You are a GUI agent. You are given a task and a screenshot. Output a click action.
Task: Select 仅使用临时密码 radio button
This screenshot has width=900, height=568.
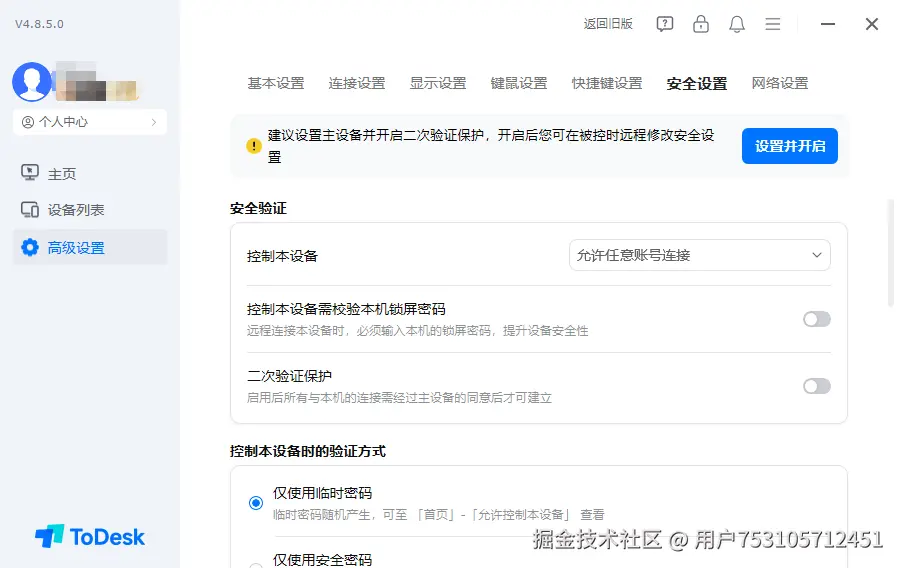coord(256,503)
